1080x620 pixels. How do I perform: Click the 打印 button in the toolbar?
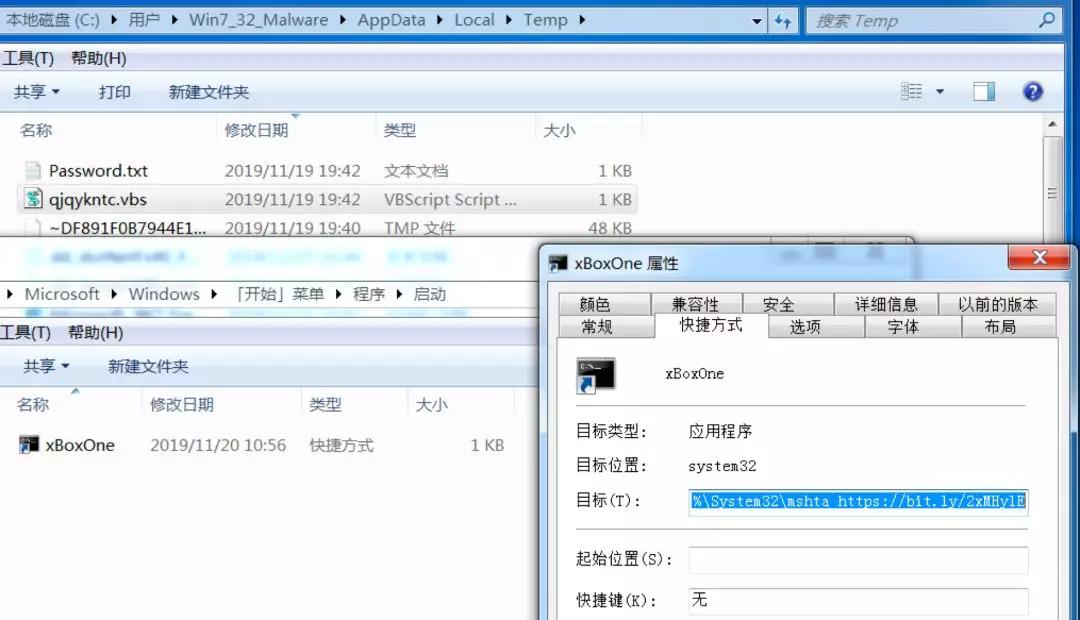tap(114, 91)
